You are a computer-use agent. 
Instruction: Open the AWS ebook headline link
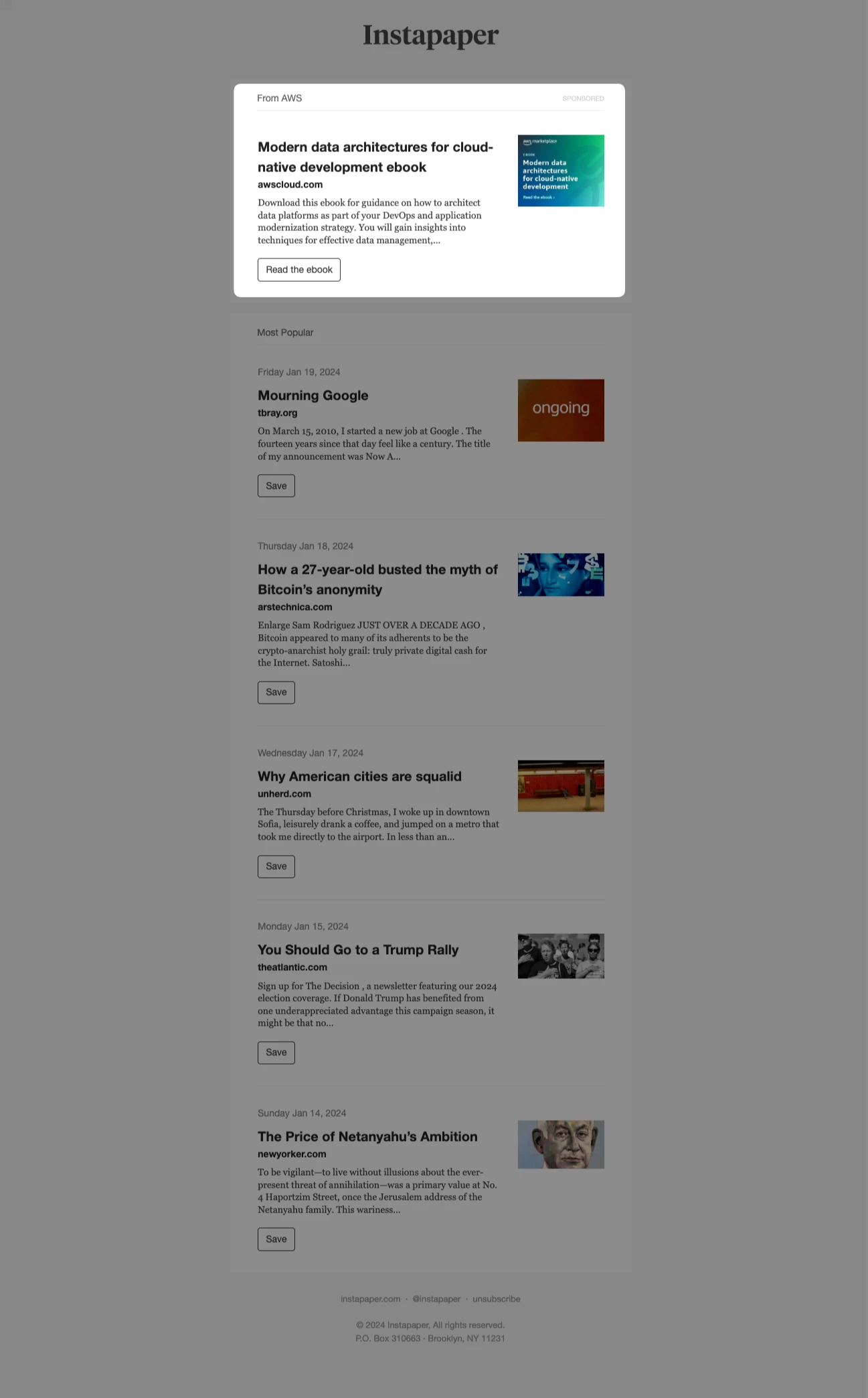point(375,157)
